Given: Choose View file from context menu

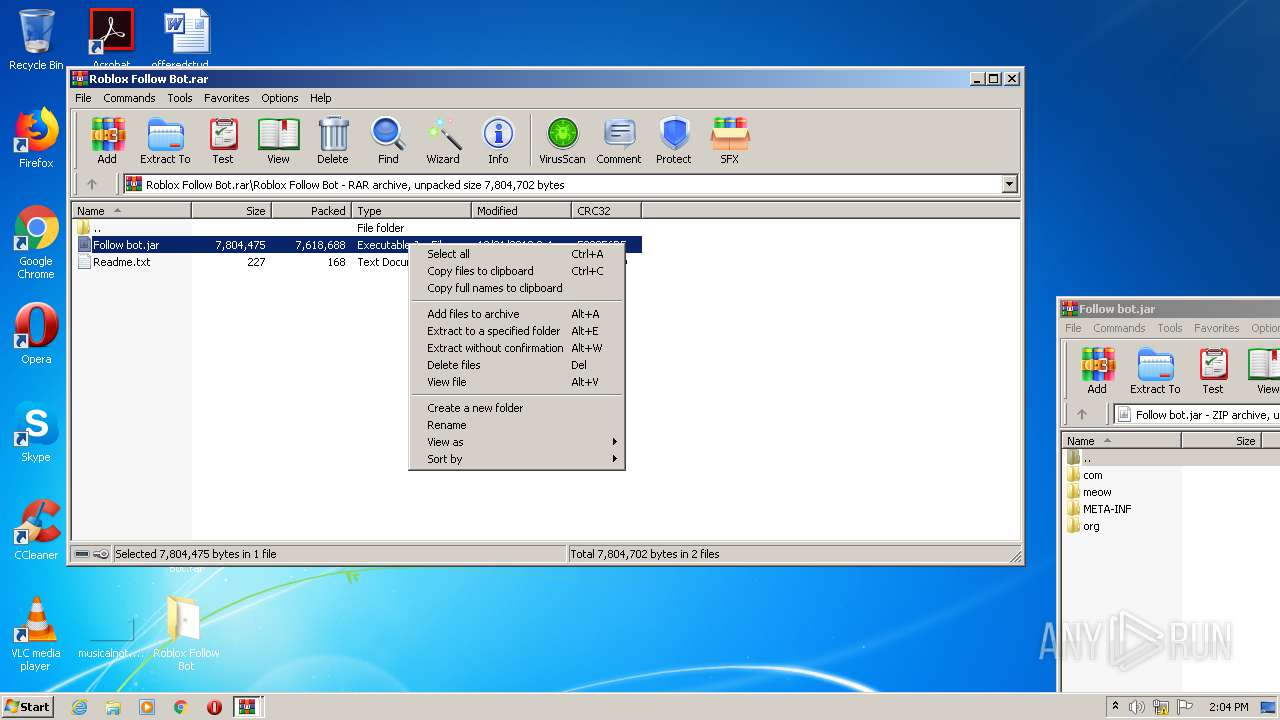Looking at the screenshot, I should click(x=517, y=382).
